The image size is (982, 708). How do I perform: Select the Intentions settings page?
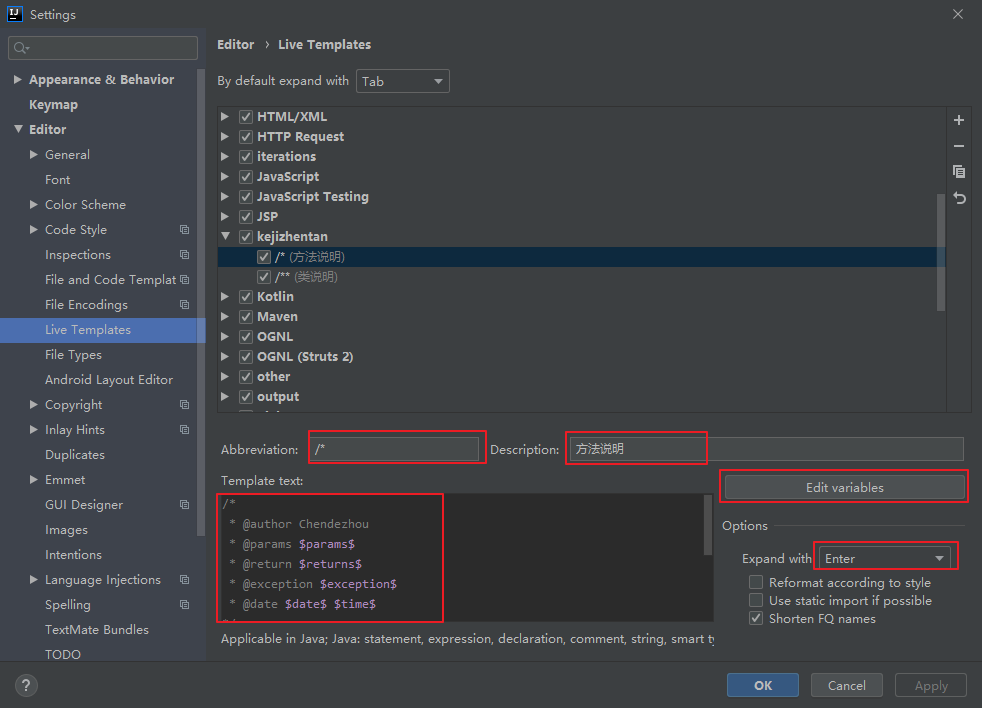pos(73,555)
